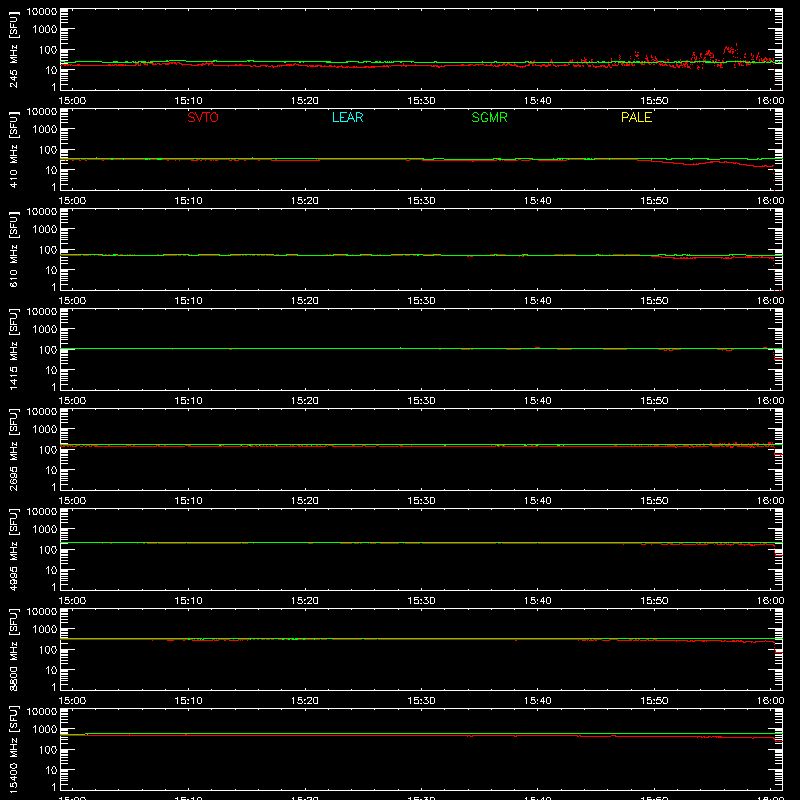Click the 15:20 tick label under the 4995 MHz plot

pos(305,601)
